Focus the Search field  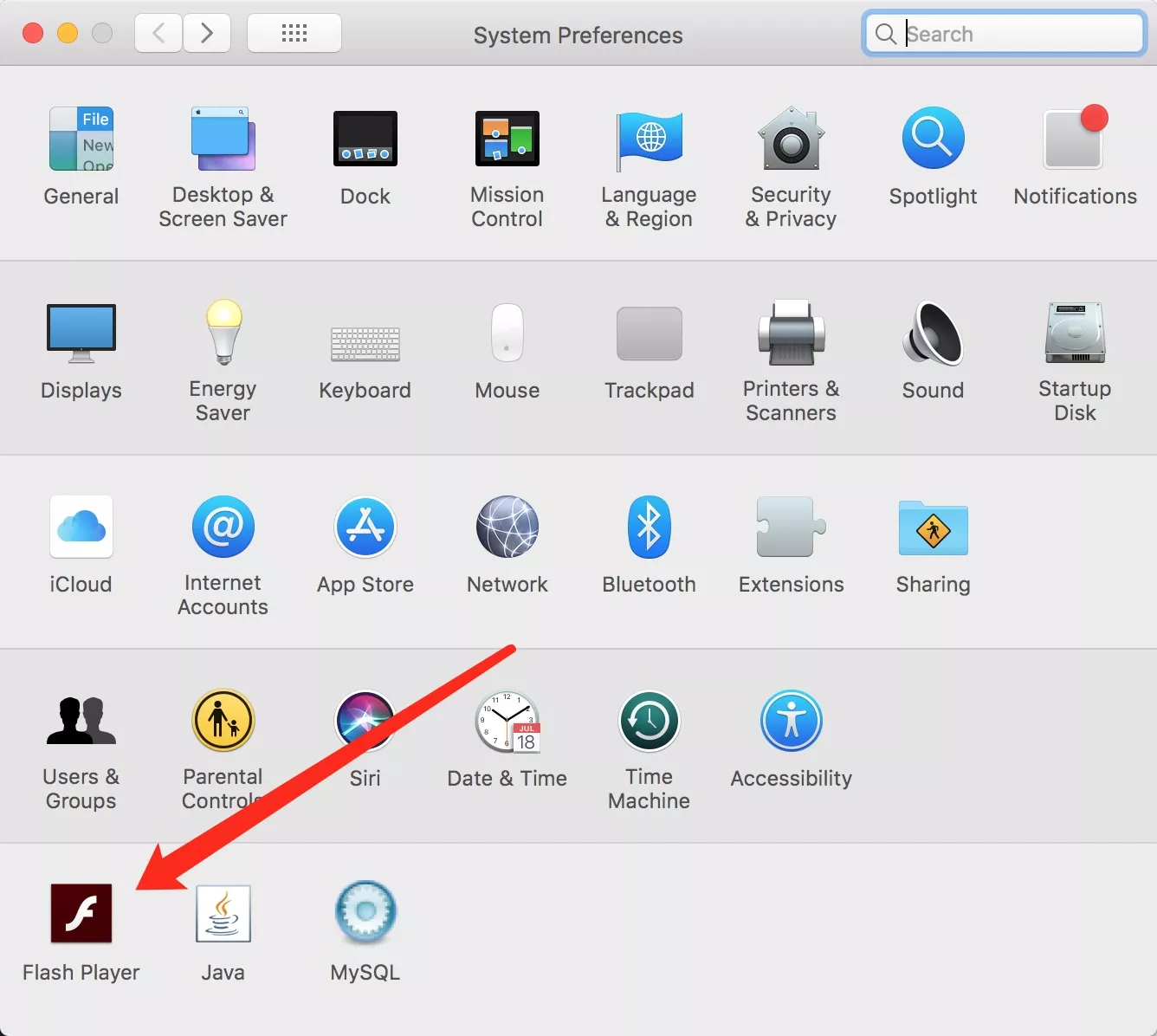(1005, 34)
